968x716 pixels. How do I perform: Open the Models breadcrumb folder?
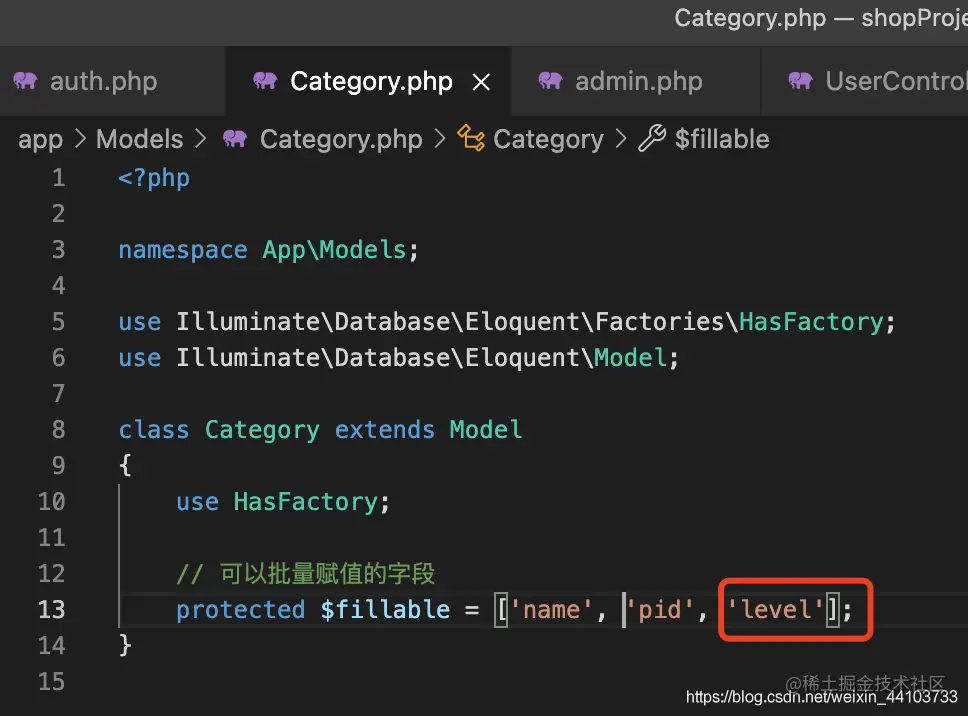point(140,139)
